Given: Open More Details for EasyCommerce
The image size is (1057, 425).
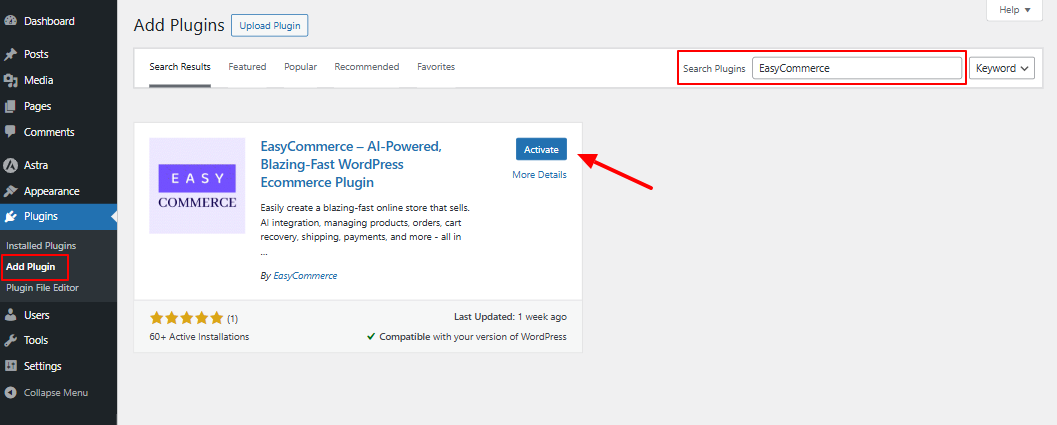Looking at the screenshot, I should [x=539, y=175].
